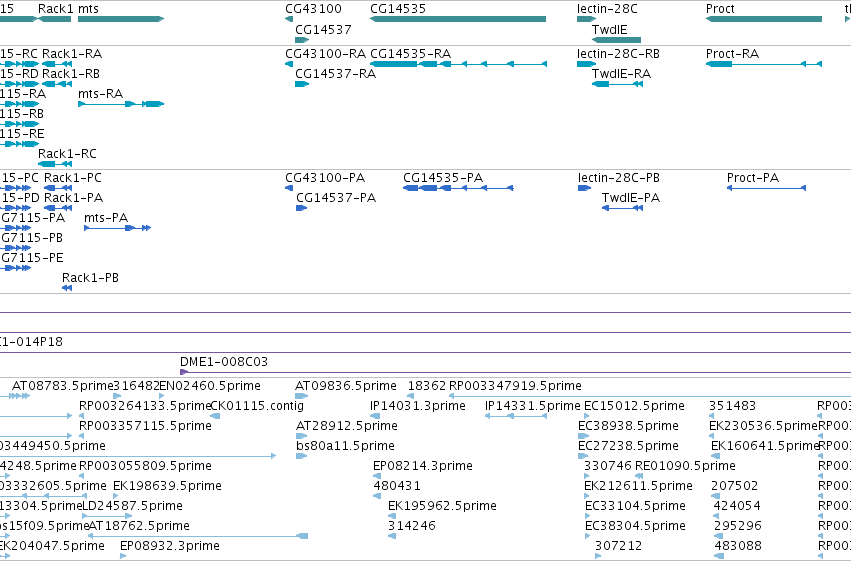The height and width of the screenshot is (561, 851).
Task: Click the CG43100 gene label
Action: pos(313,9)
